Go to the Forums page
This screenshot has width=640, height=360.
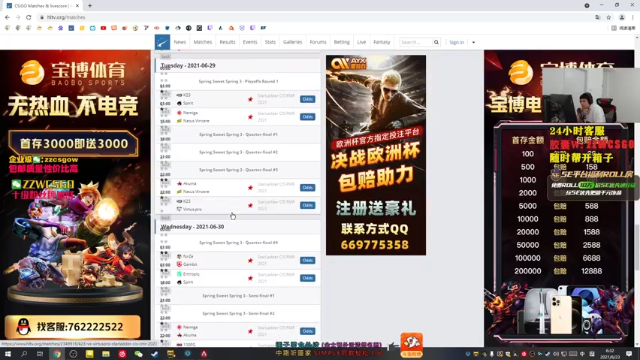[318, 42]
